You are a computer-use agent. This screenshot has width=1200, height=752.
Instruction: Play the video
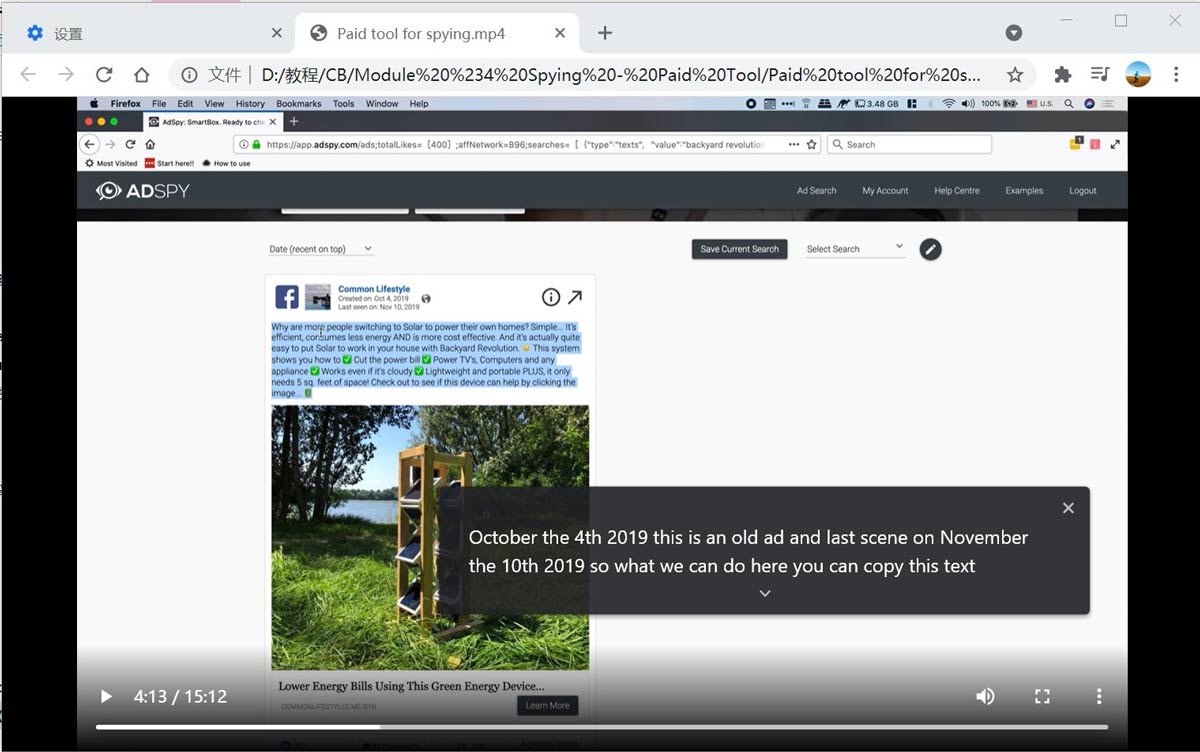point(105,696)
